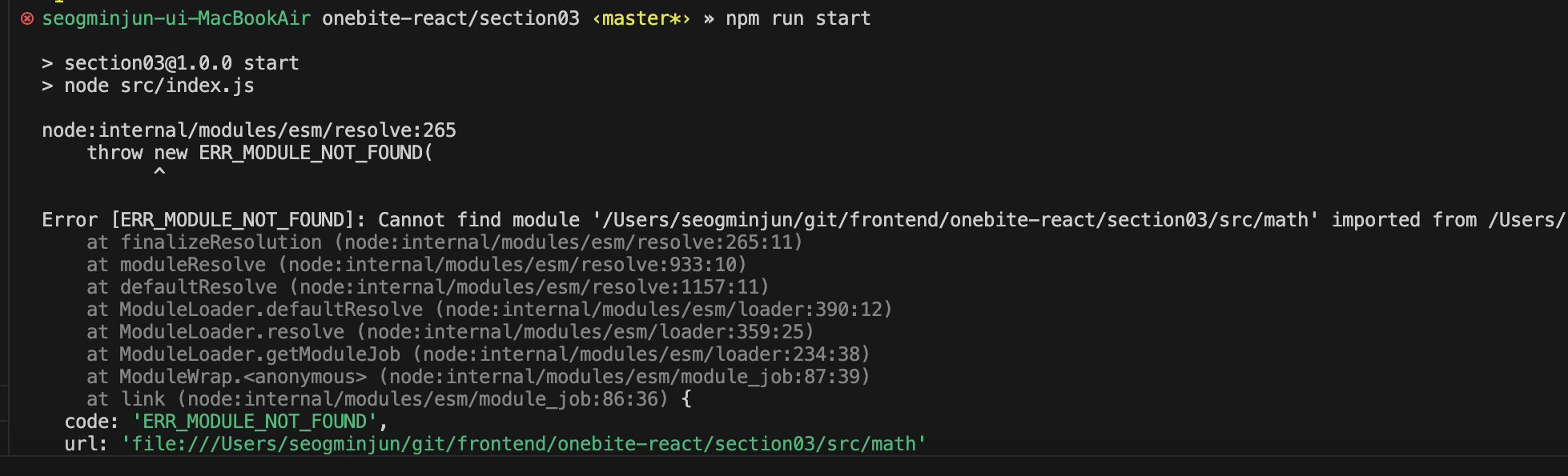The image size is (1568, 476).
Task: Click the moduleResolve resolve:933:10 stack entry
Action: (416, 265)
